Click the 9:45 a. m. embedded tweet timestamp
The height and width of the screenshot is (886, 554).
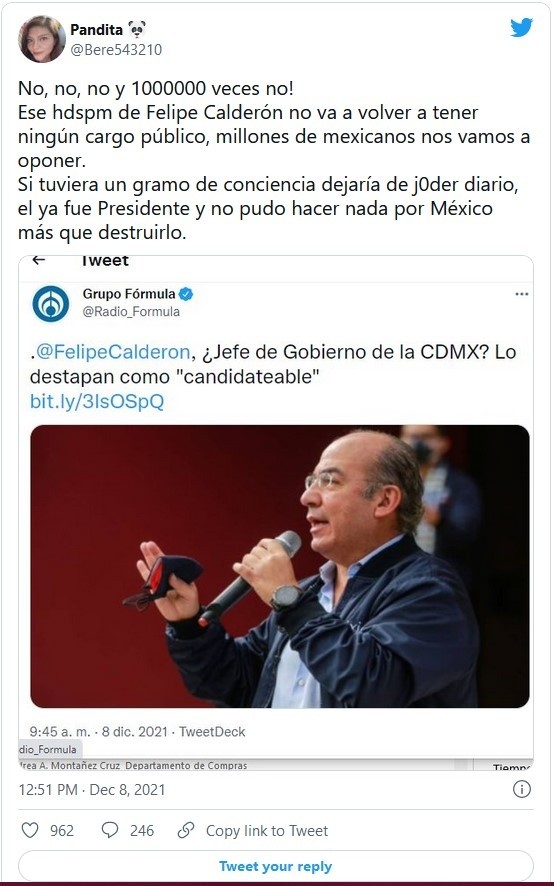(x=137, y=732)
